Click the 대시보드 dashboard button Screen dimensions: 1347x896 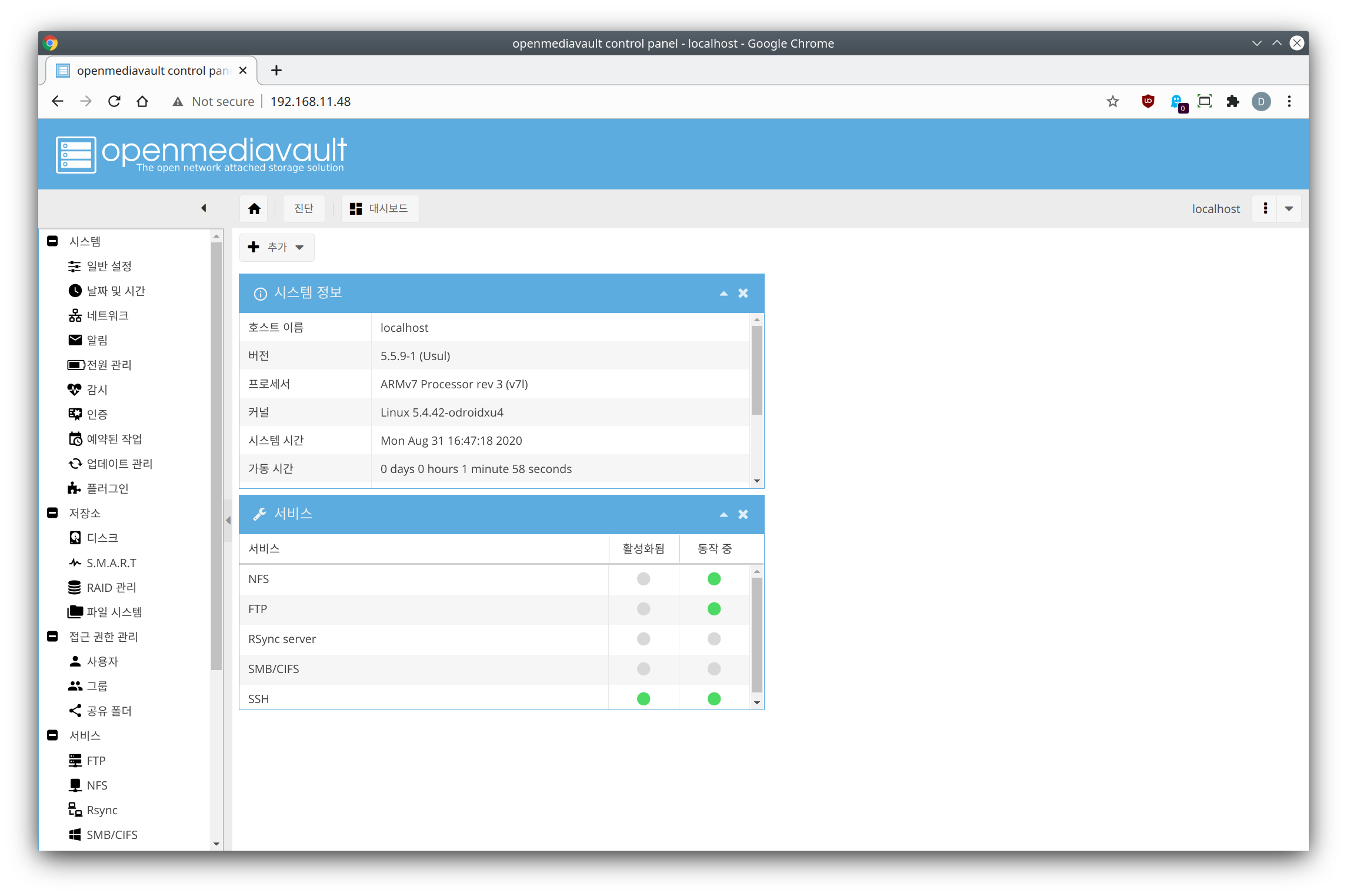379,209
